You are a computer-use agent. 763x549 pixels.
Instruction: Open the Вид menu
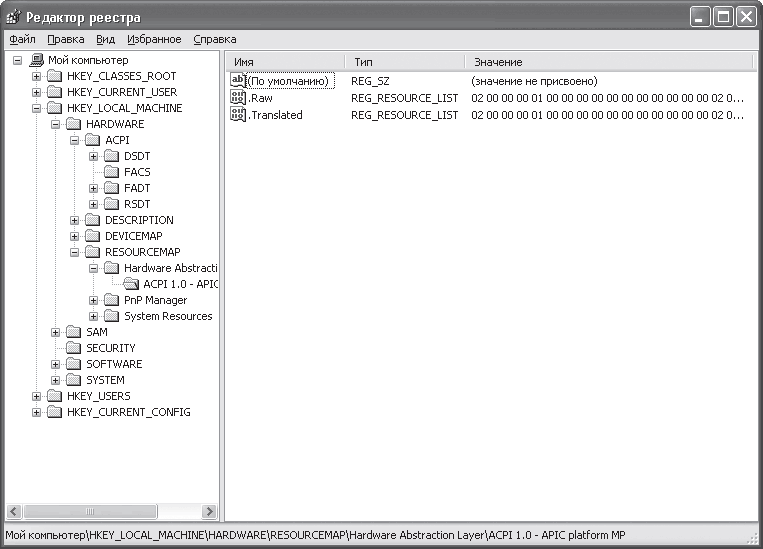tap(105, 39)
